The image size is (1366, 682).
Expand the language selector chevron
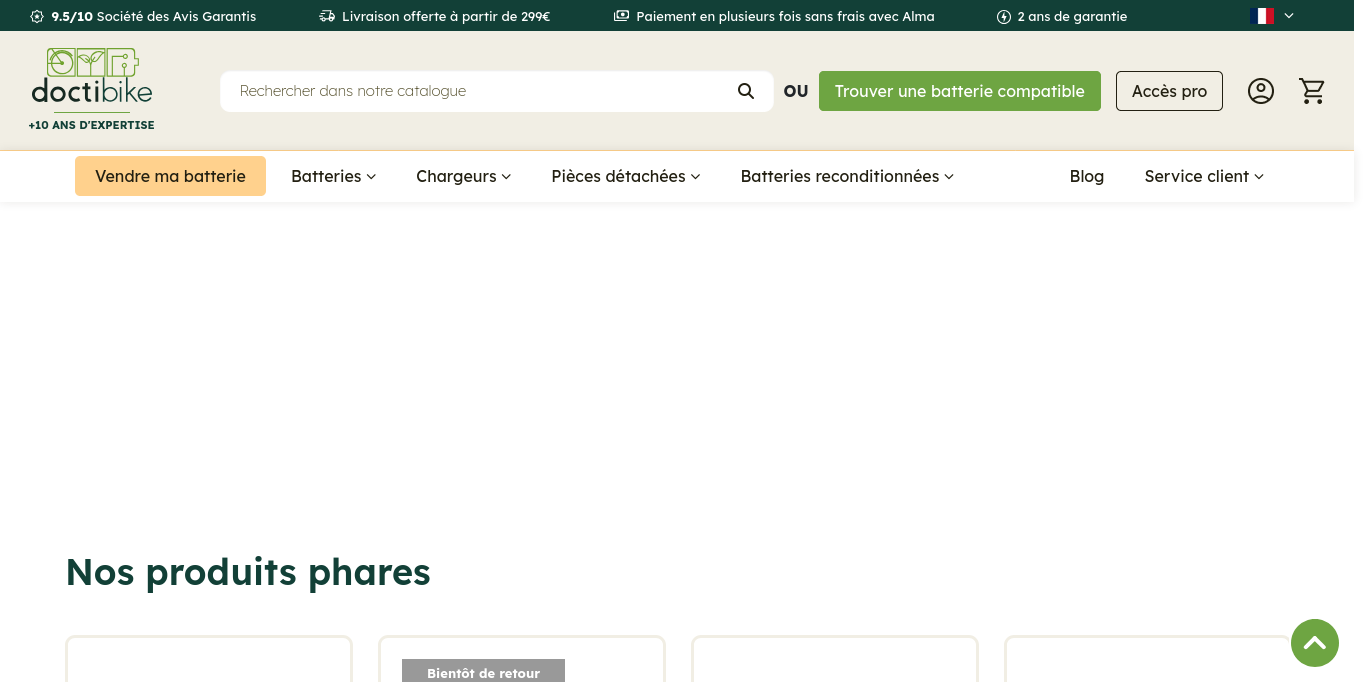(1289, 16)
